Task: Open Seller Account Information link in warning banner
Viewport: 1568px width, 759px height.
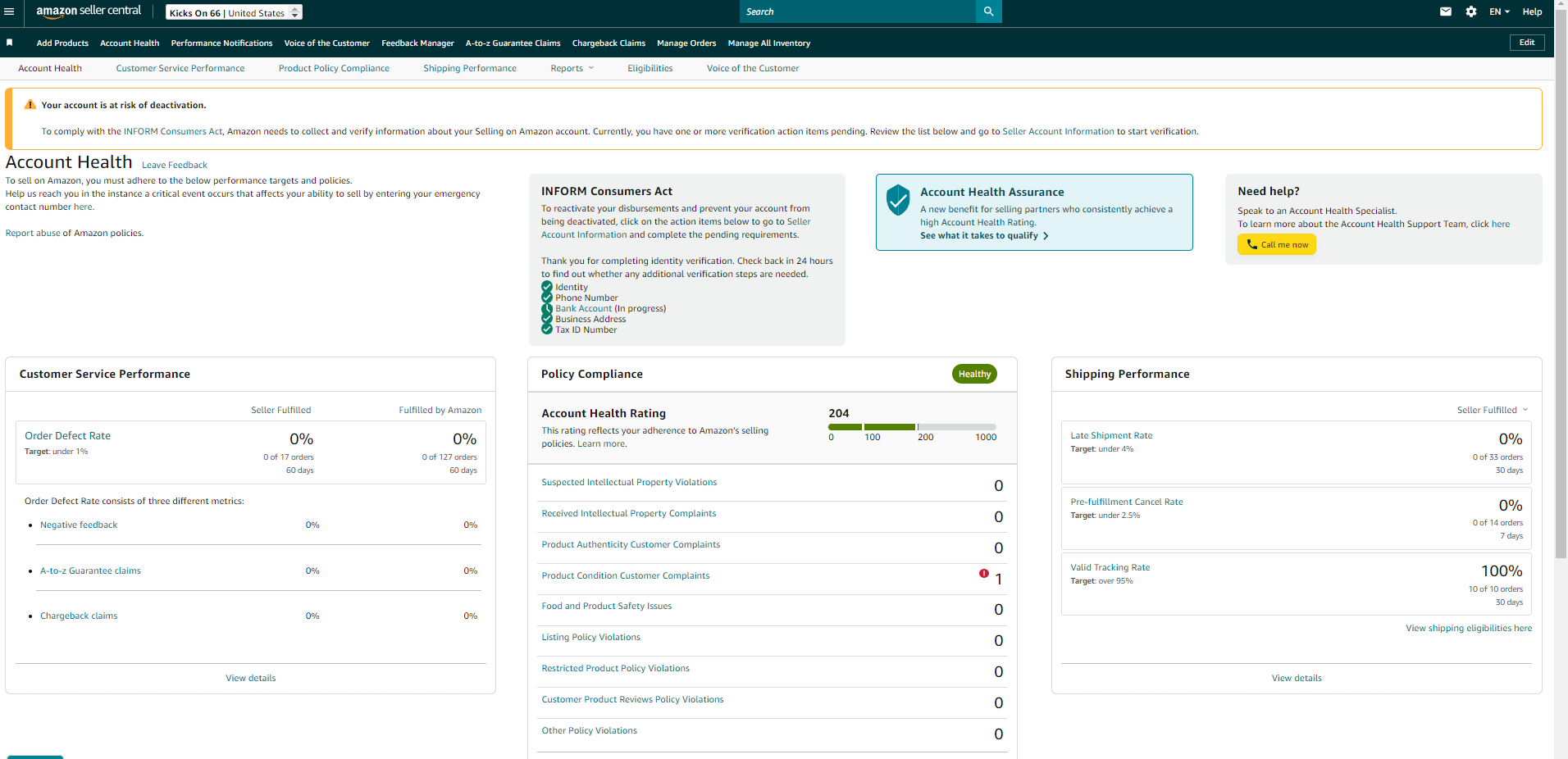Action: coord(1058,131)
